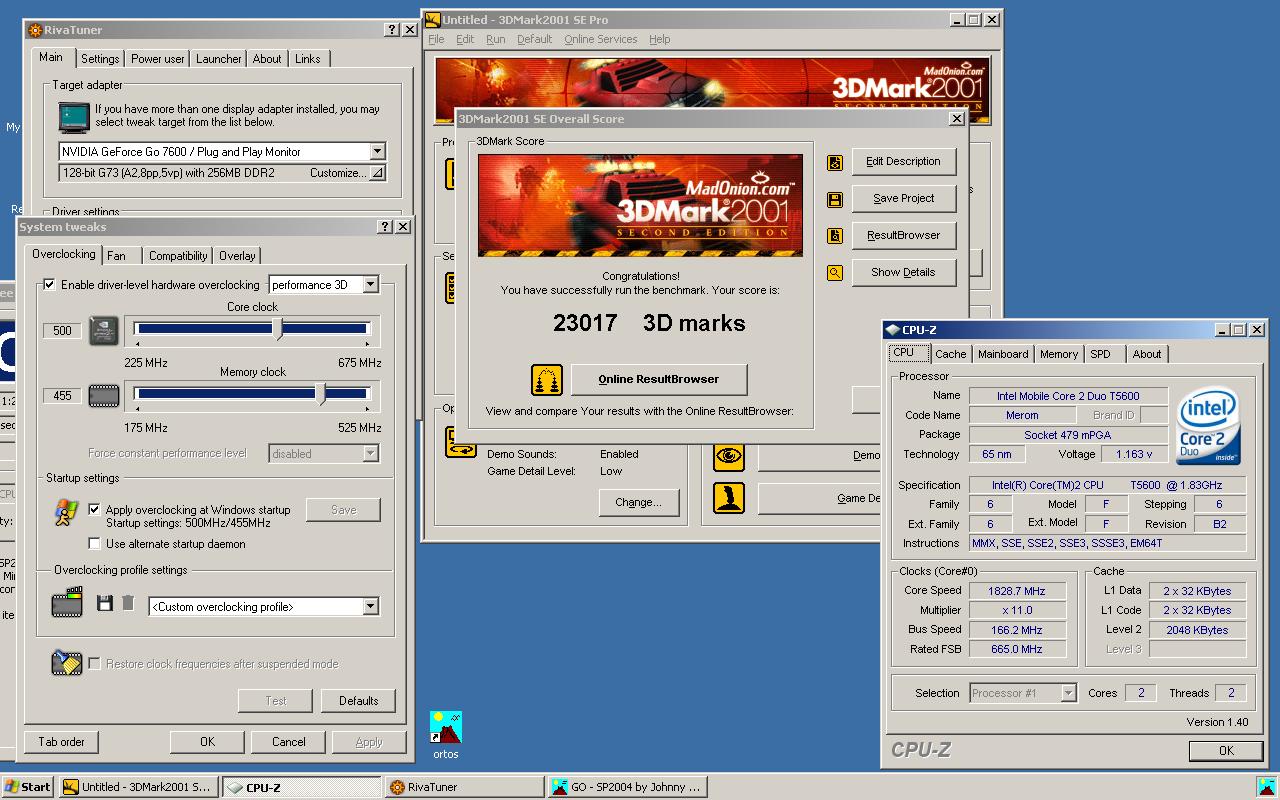Open the performance 3D dropdown
The image size is (1280, 800).
370,285
